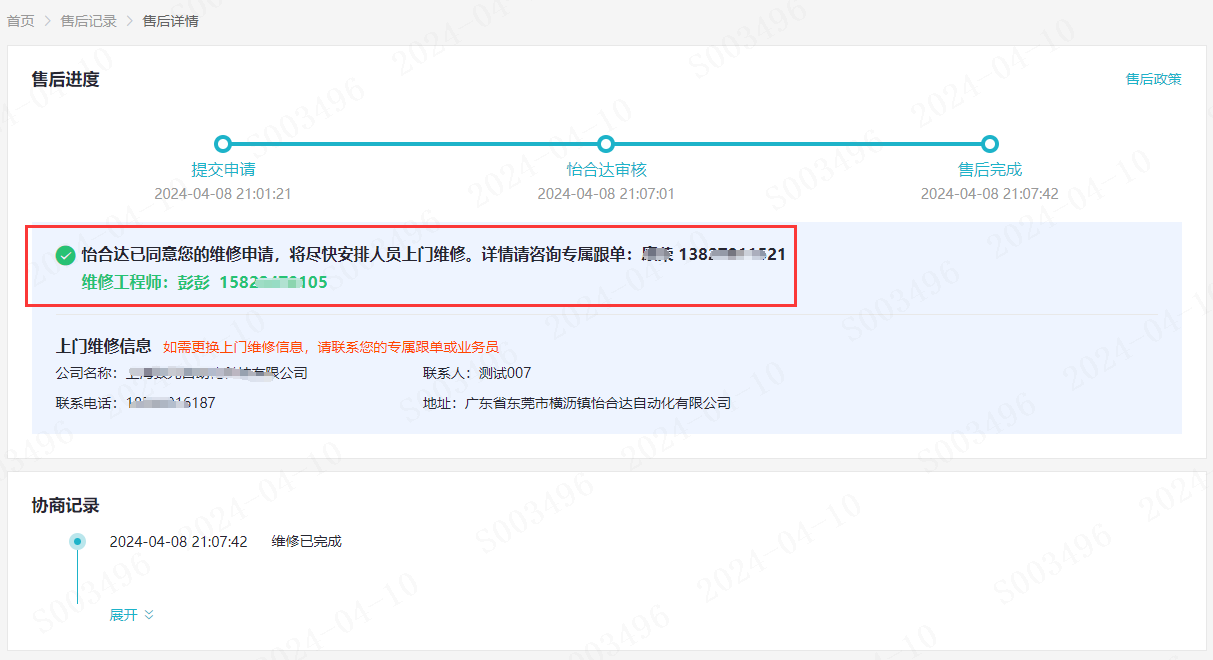1213x660 pixels.
Task: Click the 售后进度 section heading
Action: click(66, 79)
